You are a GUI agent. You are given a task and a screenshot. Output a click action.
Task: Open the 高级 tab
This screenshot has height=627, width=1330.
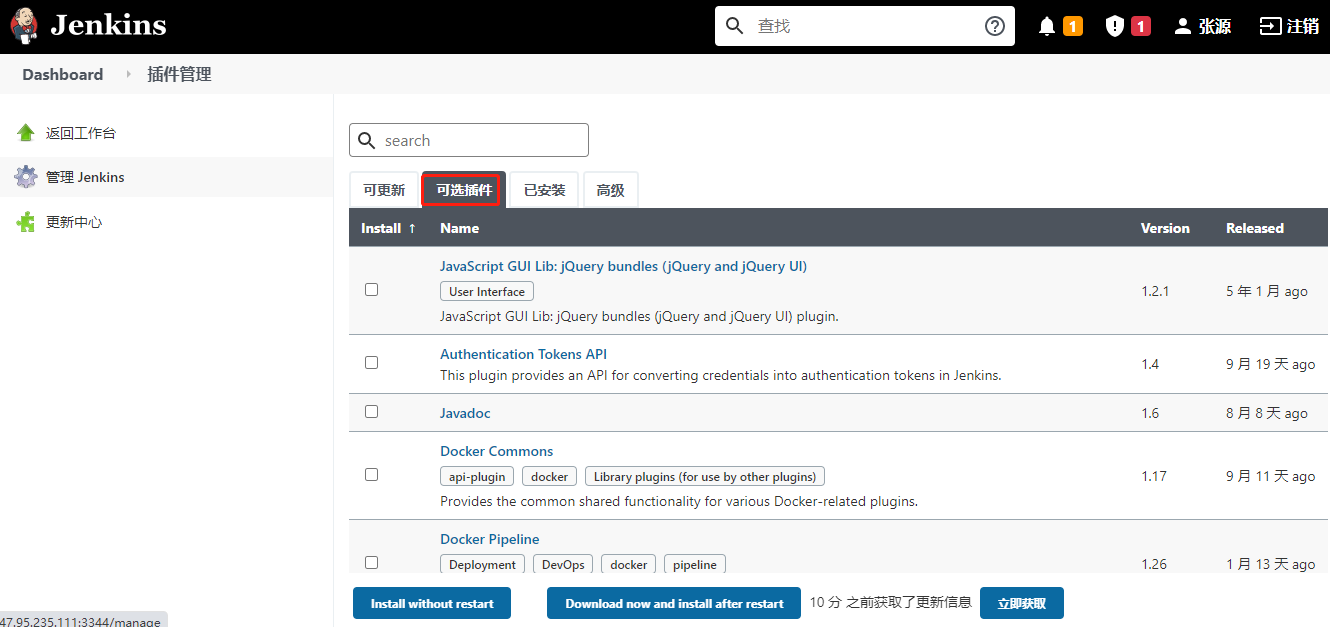(x=611, y=190)
